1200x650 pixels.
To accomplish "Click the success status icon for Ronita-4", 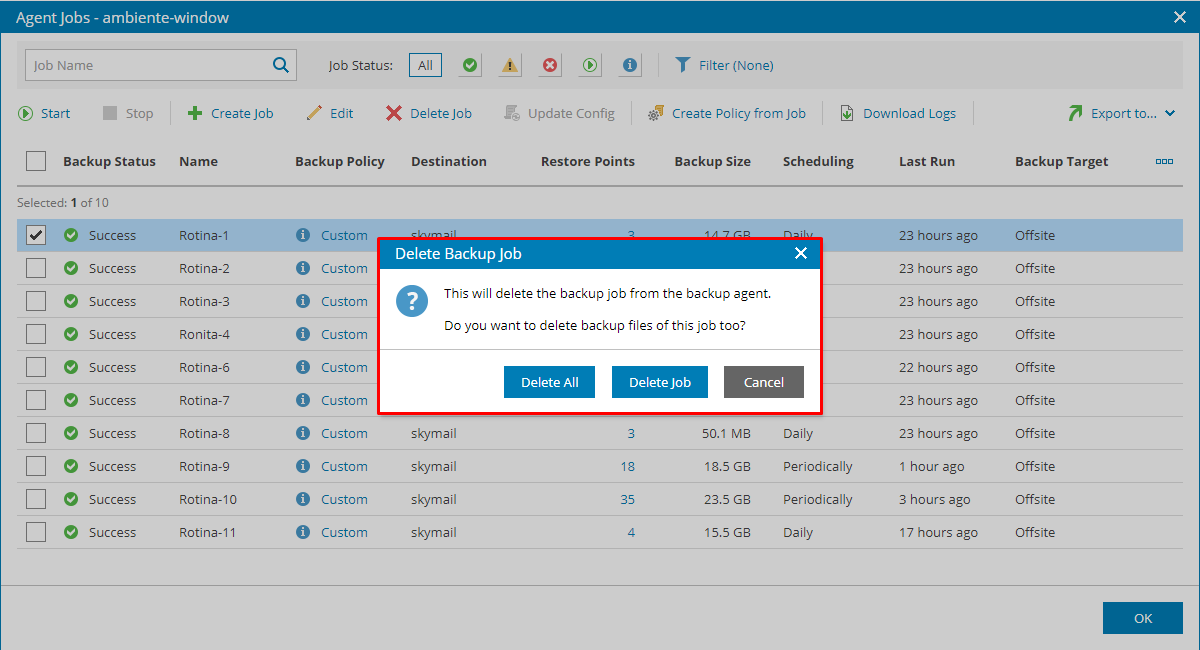I will 71,334.
